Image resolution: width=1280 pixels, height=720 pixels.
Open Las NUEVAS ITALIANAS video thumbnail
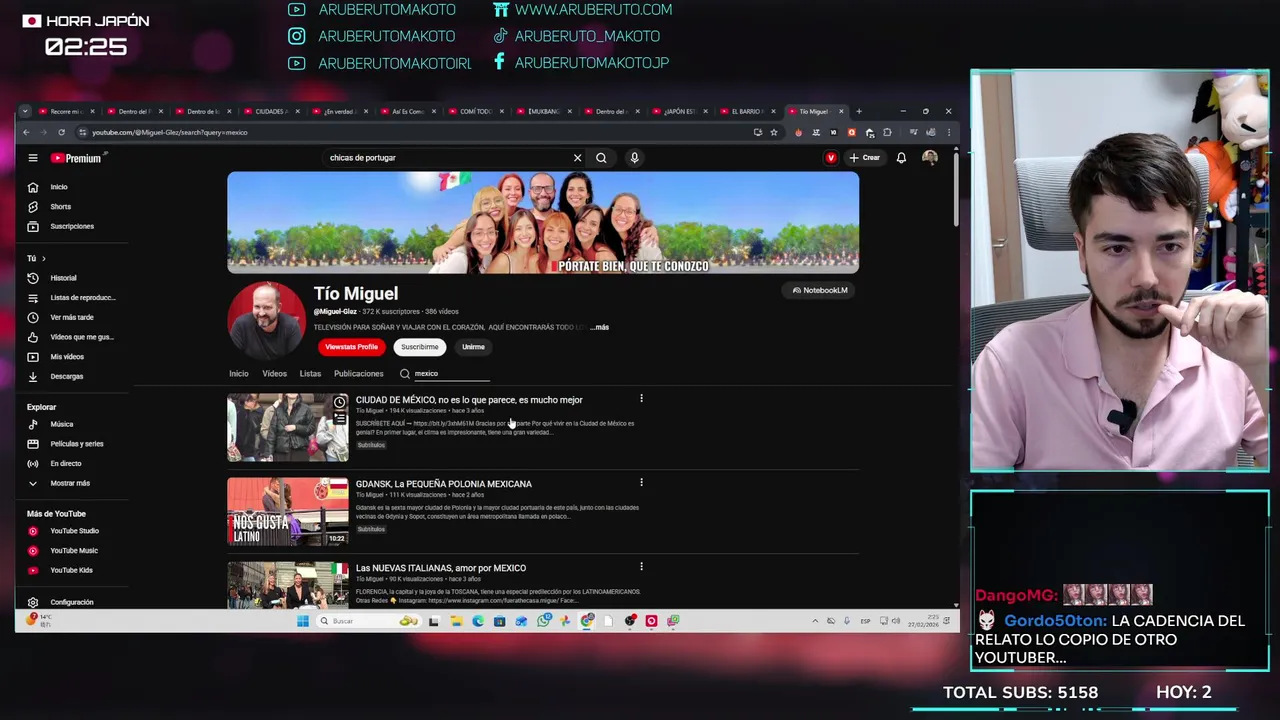(288, 584)
